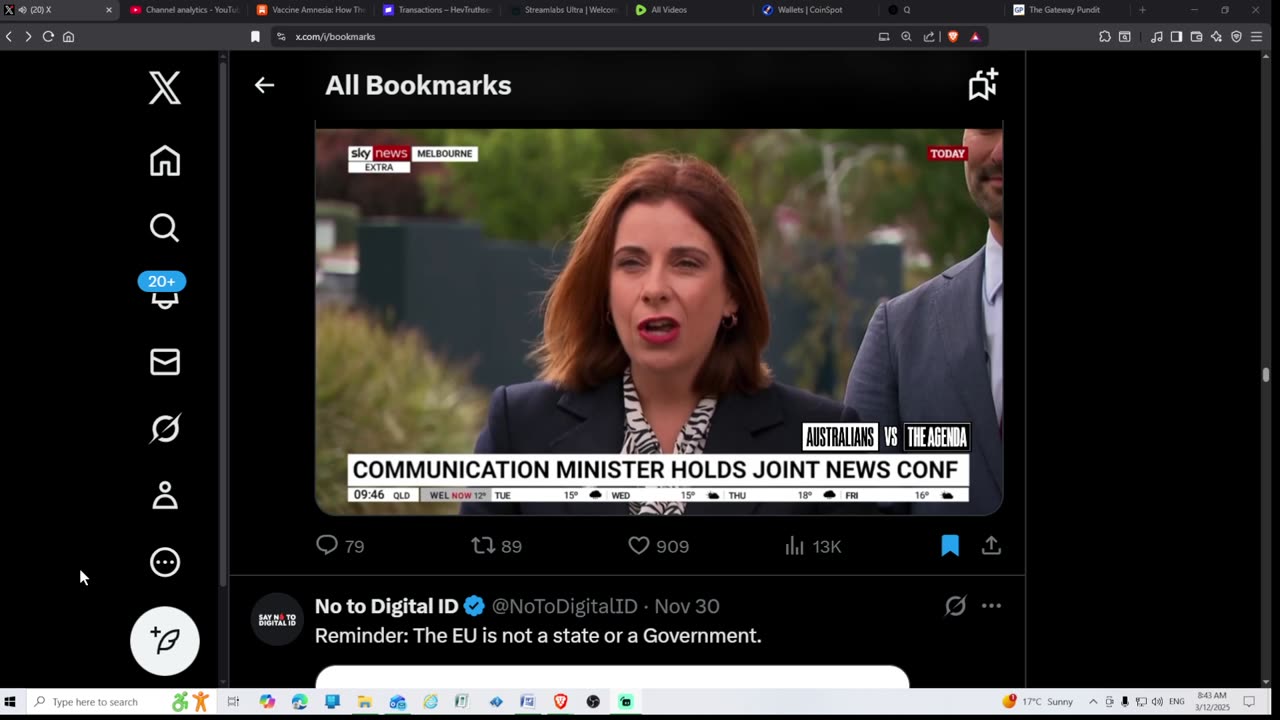
Task: Open Brave Shields lion icon
Action: pyautogui.click(x=952, y=36)
